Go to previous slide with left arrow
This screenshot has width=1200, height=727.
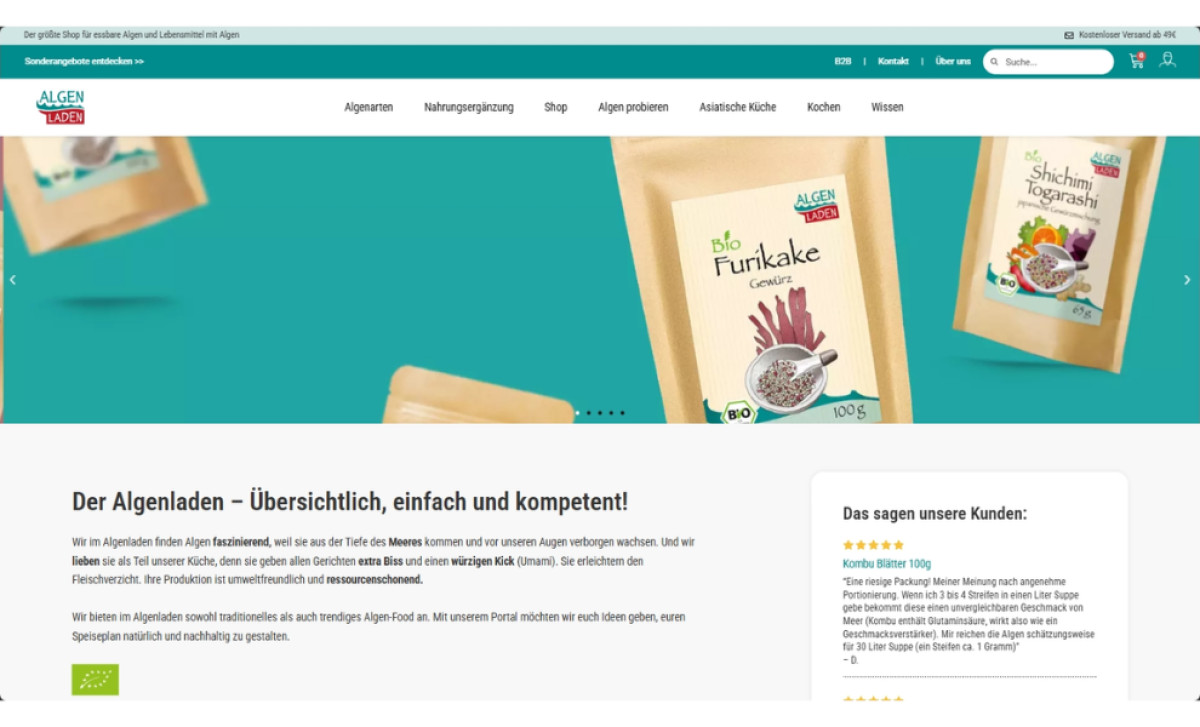[x=12, y=280]
